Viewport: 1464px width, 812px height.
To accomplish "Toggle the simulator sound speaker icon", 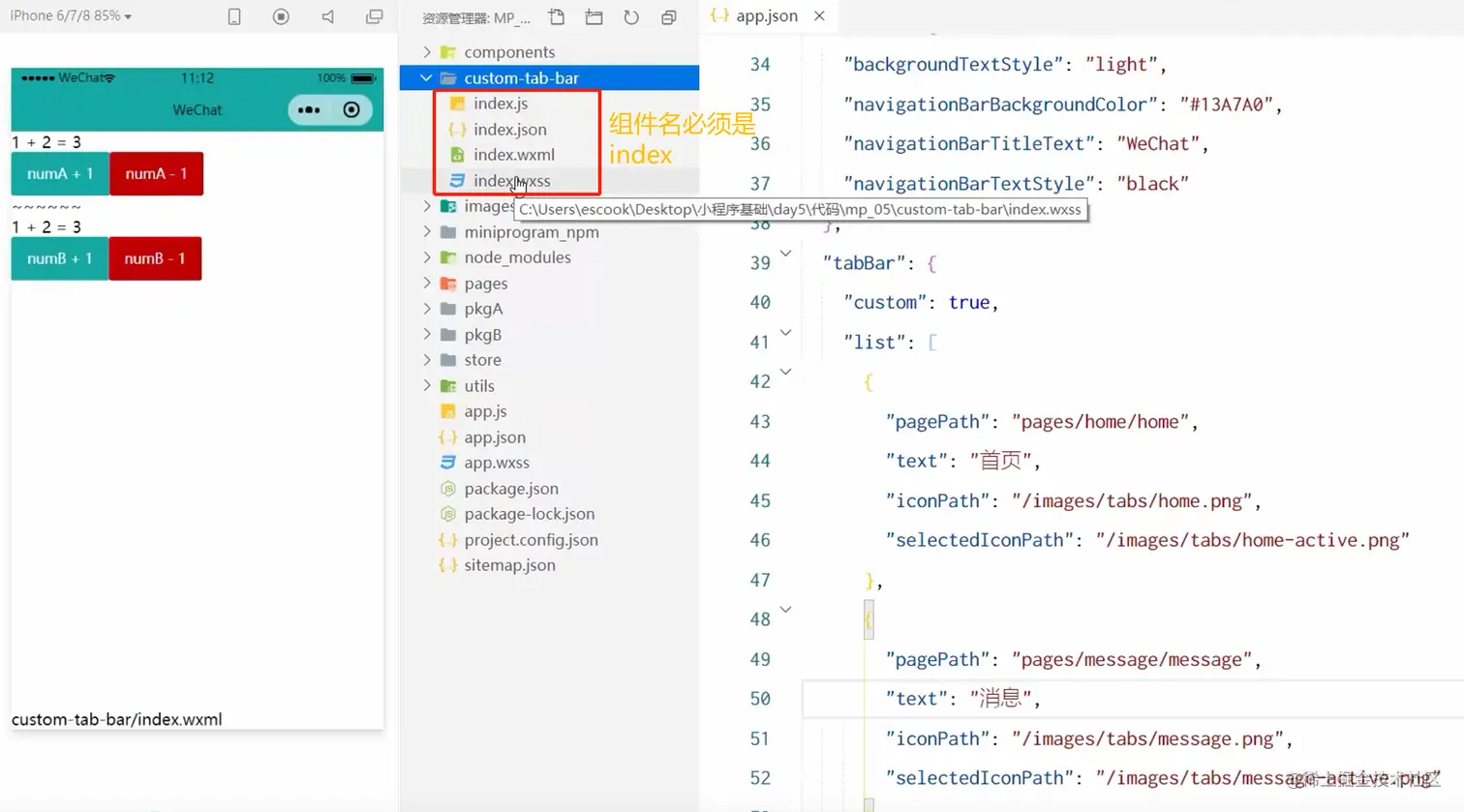I will coord(328,17).
